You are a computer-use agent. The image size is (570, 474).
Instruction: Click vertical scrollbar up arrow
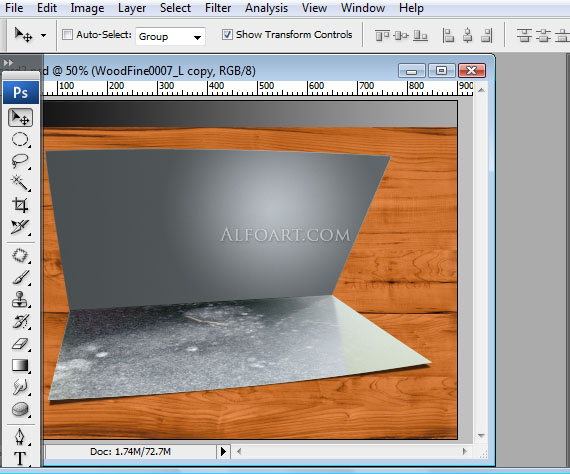(x=481, y=90)
